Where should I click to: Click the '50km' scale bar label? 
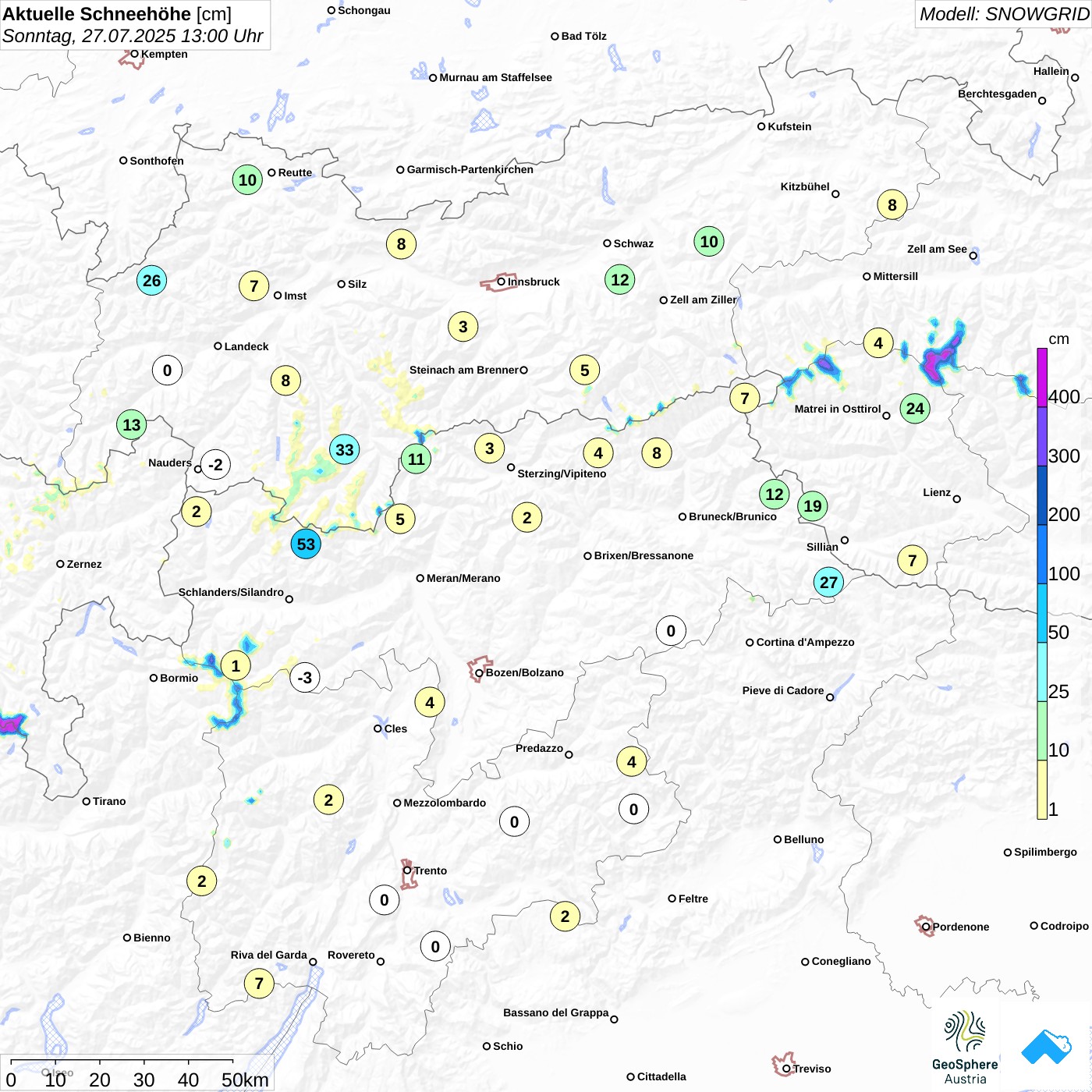coord(245,1080)
